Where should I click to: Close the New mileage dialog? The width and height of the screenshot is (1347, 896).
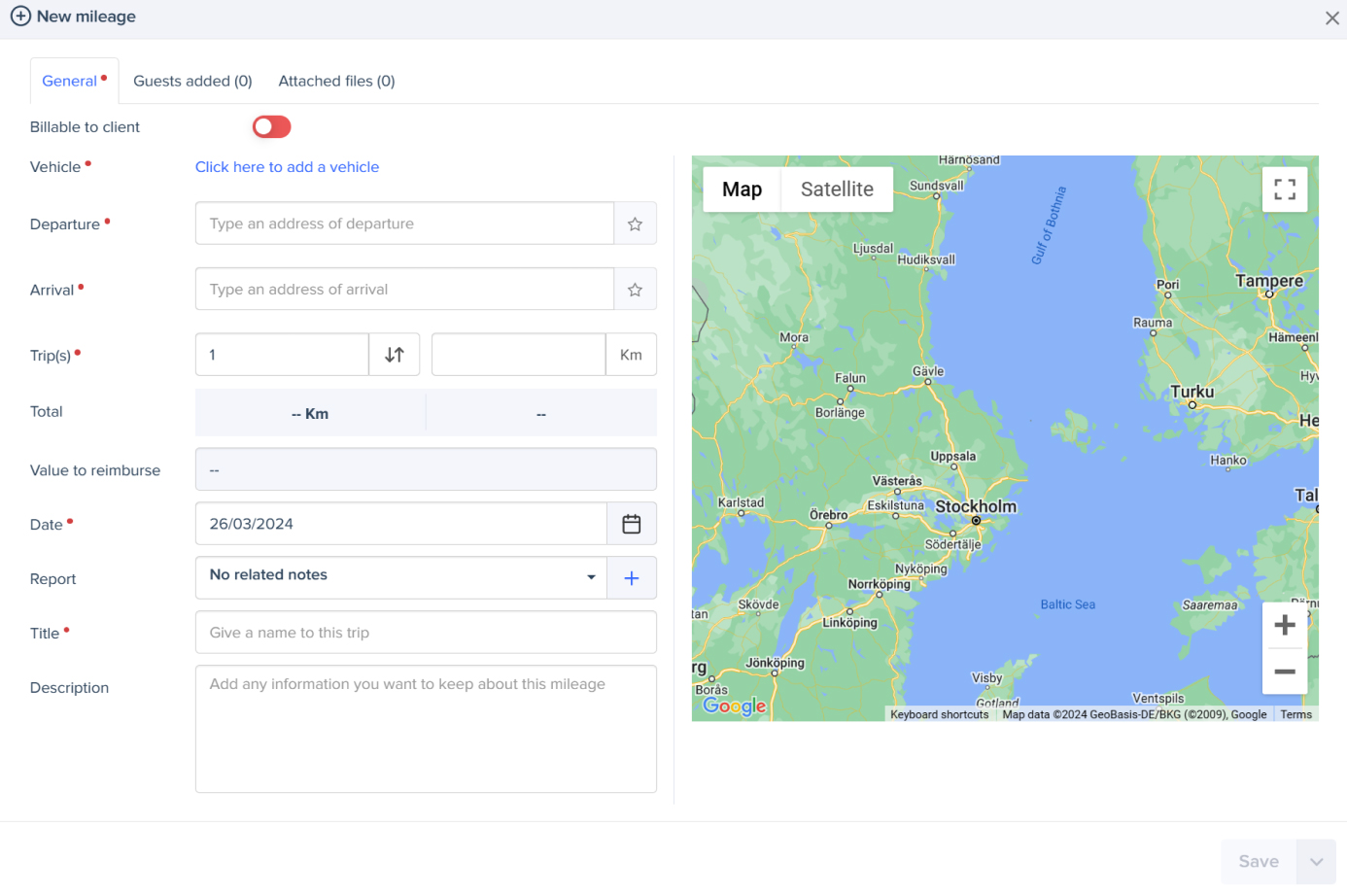tap(1331, 18)
